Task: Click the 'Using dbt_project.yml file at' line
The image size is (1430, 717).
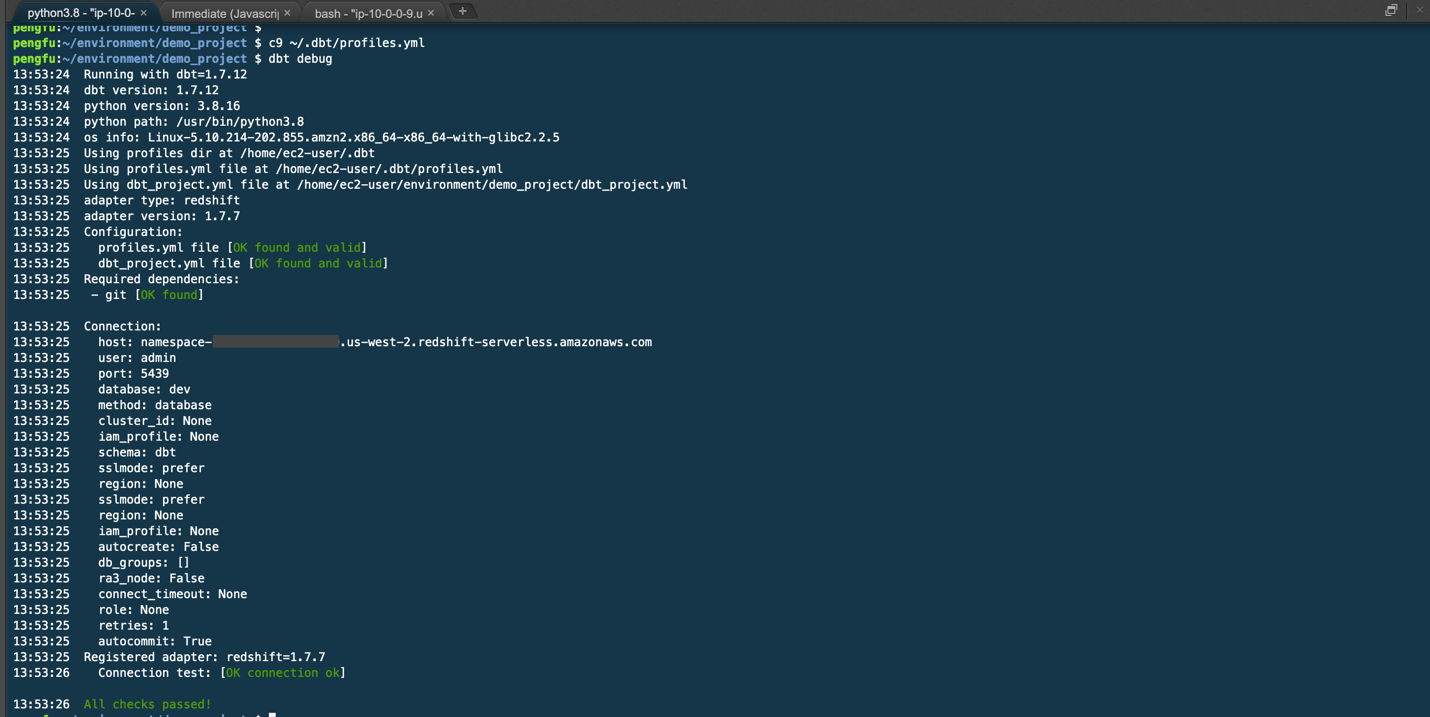Action: (385, 185)
